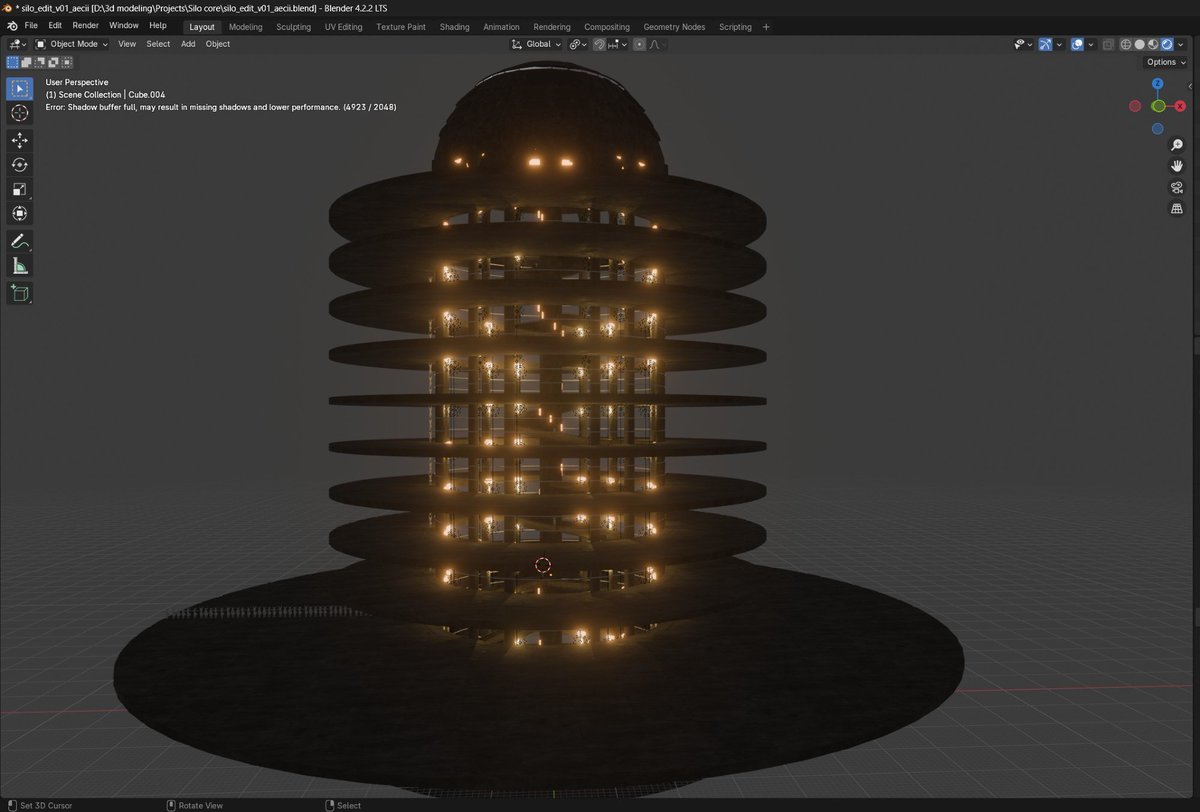
Task: Click the Blender logo menu icon
Action: tap(12, 26)
